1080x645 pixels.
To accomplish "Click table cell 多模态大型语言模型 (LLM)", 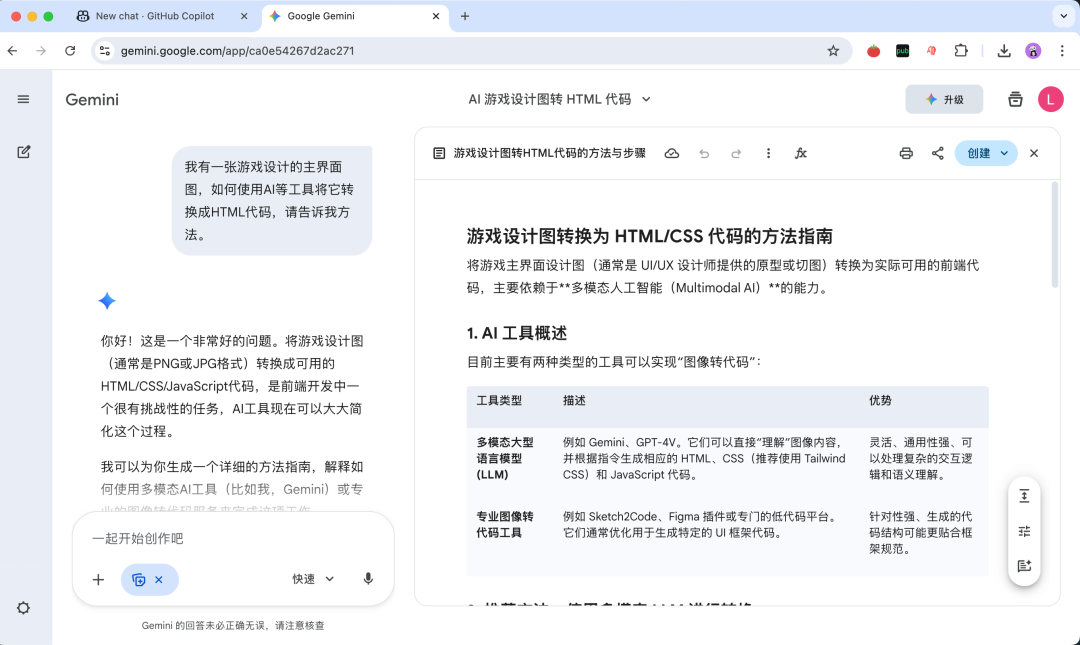I will tap(505, 458).
